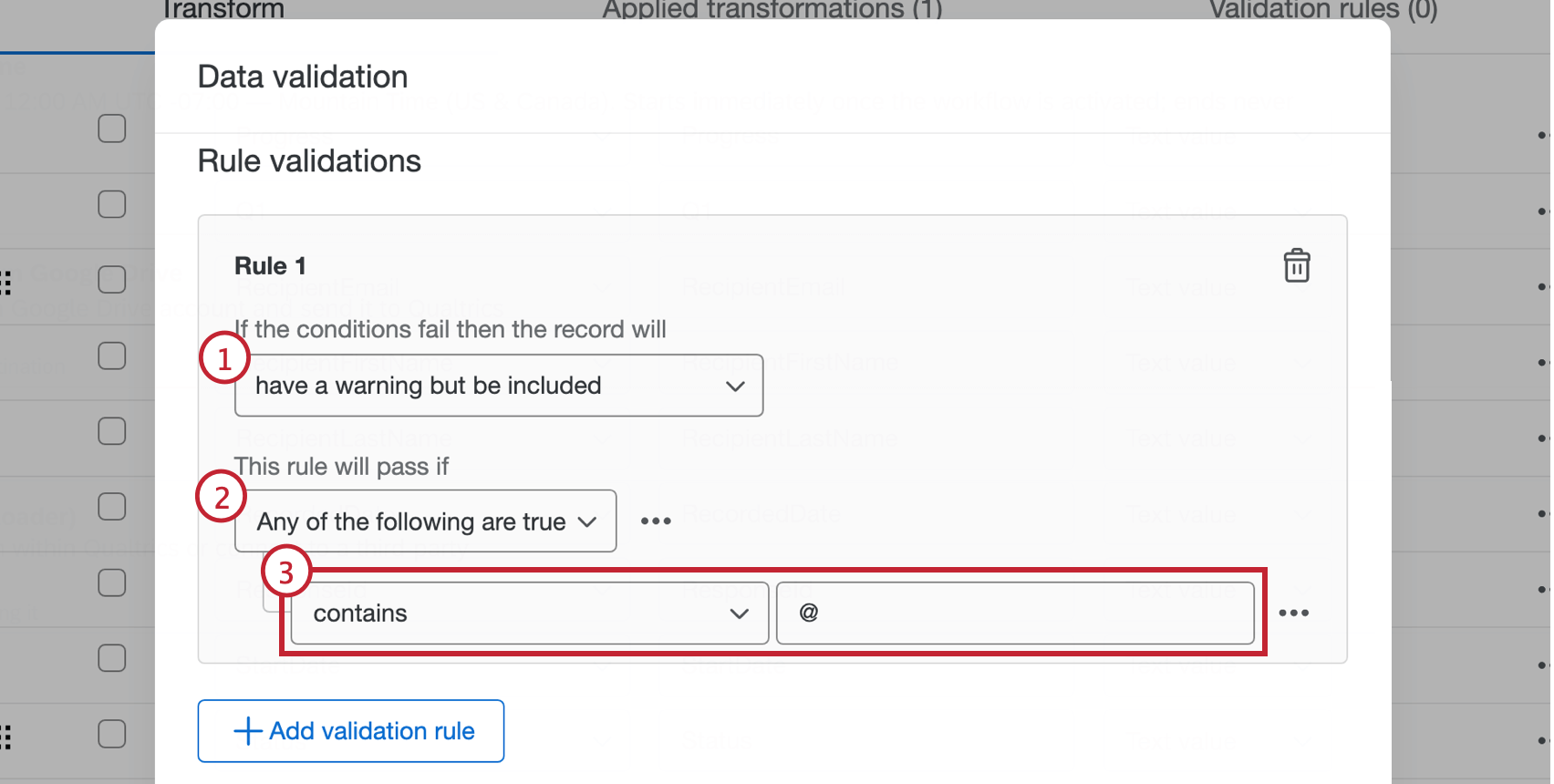Expand 'have a warning but be included' dropdown
1554x784 pixels.
[x=499, y=386]
